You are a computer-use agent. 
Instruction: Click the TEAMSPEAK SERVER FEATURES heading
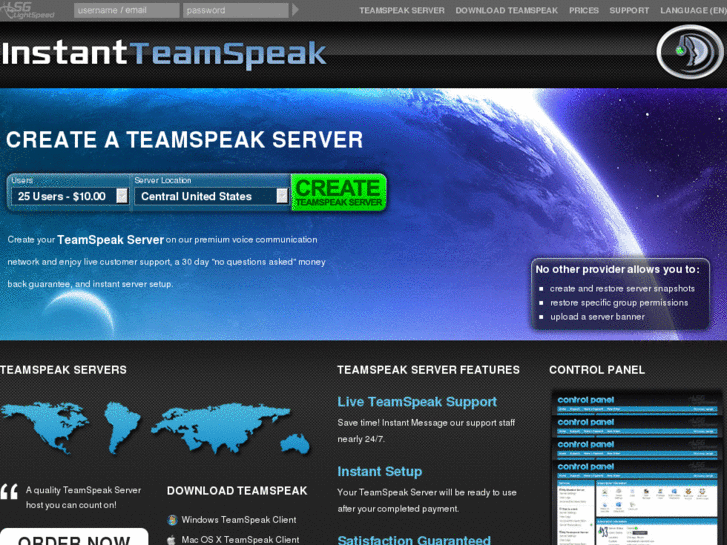(428, 370)
